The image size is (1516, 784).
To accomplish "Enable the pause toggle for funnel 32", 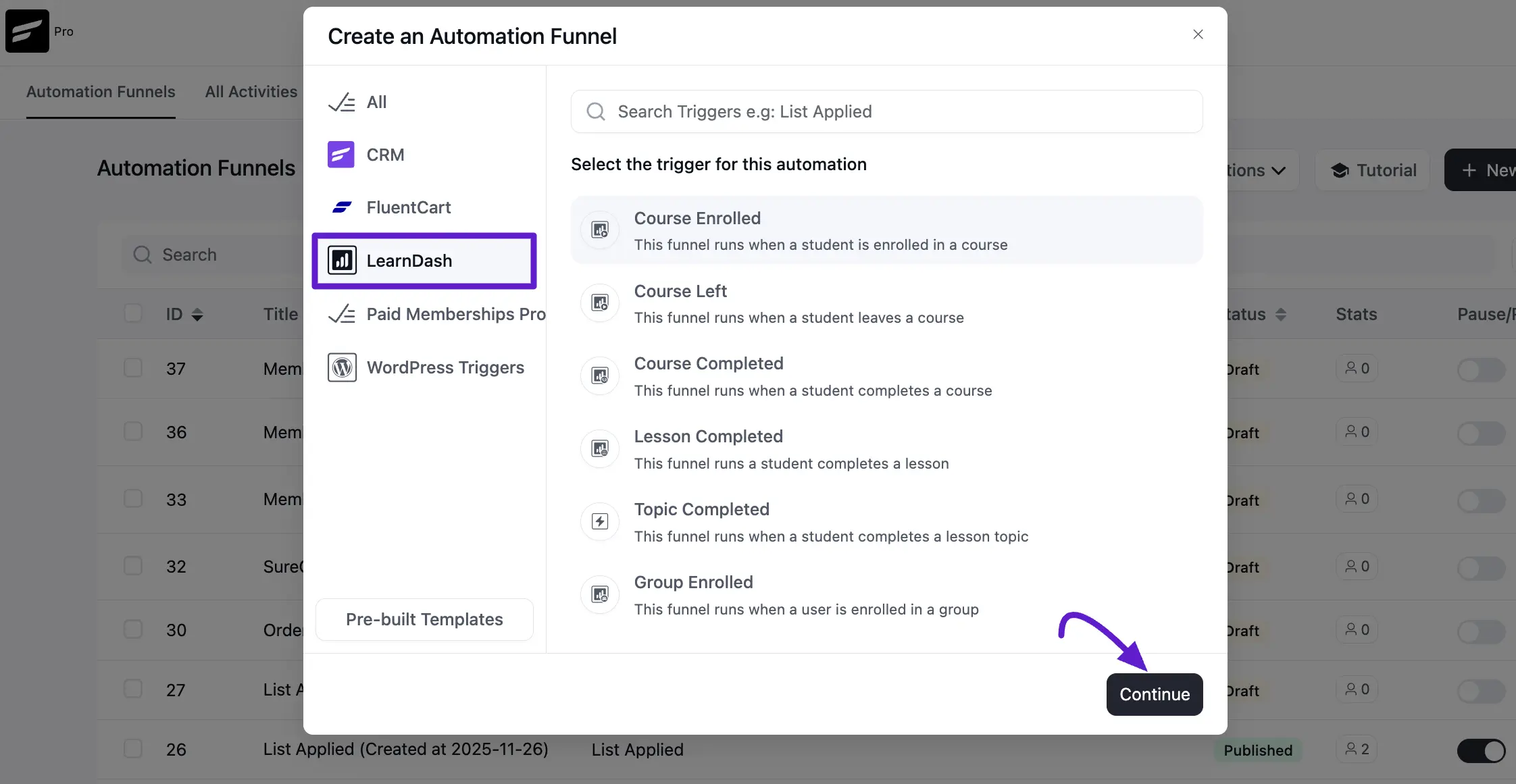I will [1481, 567].
